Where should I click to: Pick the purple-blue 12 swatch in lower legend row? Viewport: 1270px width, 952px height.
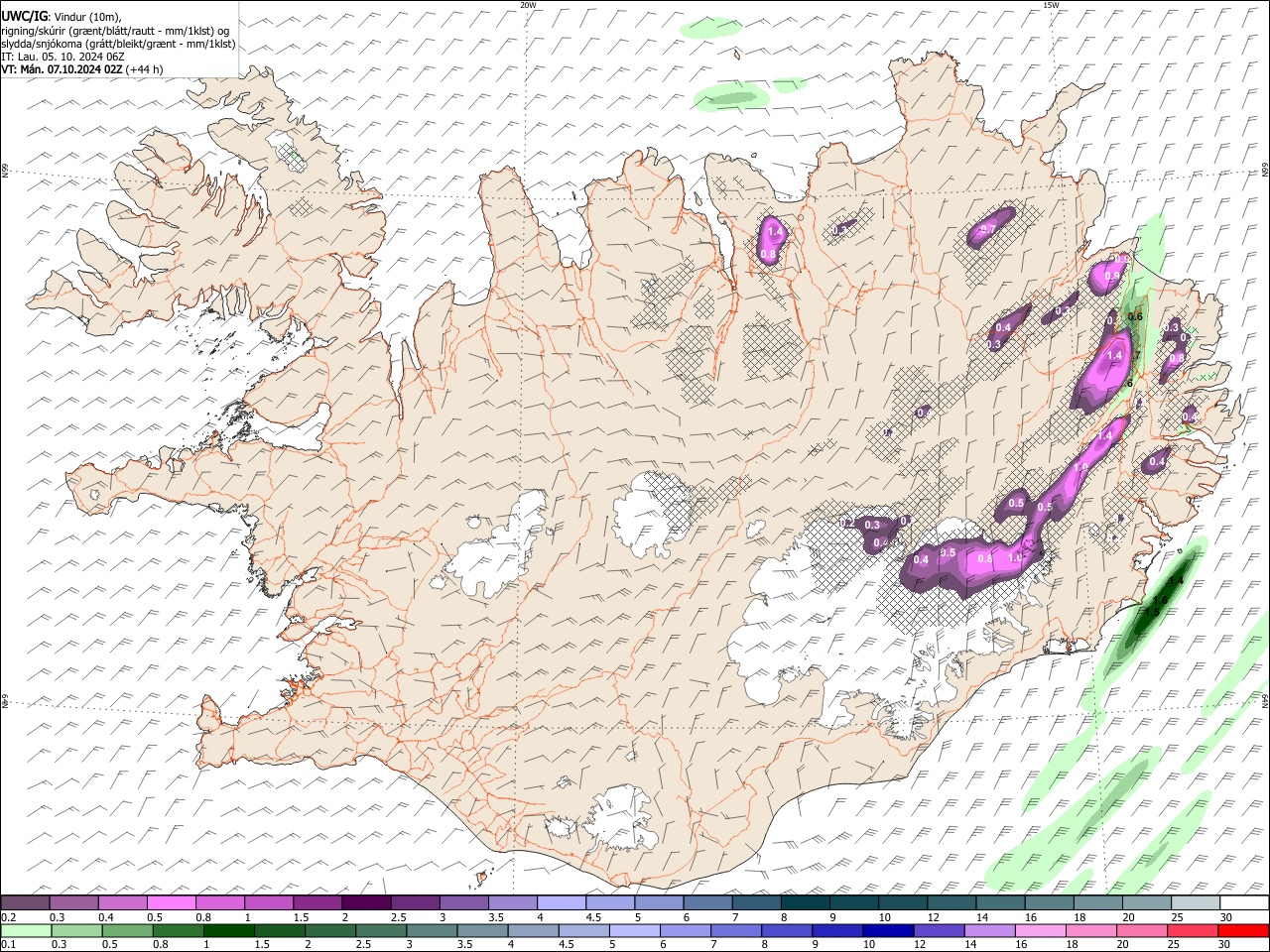pyautogui.click(x=938, y=930)
